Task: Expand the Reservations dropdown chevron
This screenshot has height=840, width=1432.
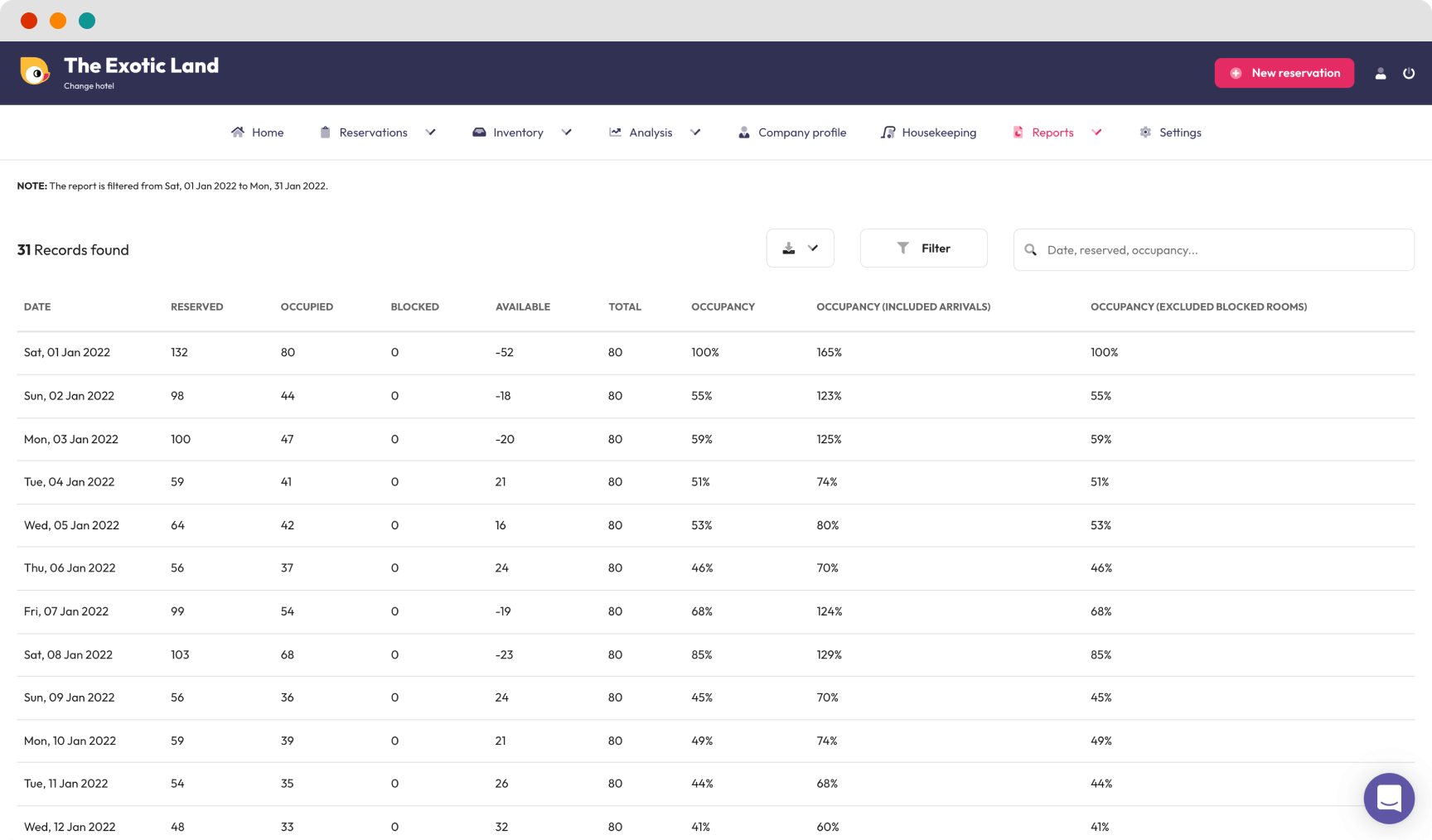Action: coord(431,133)
